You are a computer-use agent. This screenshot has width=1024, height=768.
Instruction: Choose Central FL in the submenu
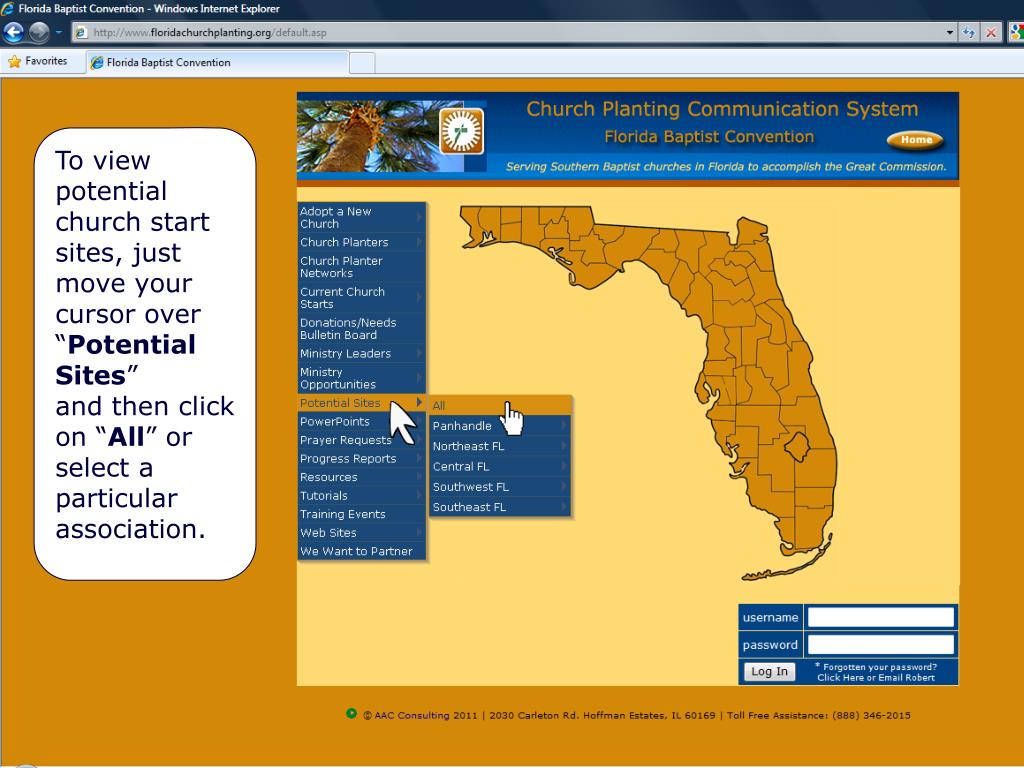pyautogui.click(x=500, y=466)
